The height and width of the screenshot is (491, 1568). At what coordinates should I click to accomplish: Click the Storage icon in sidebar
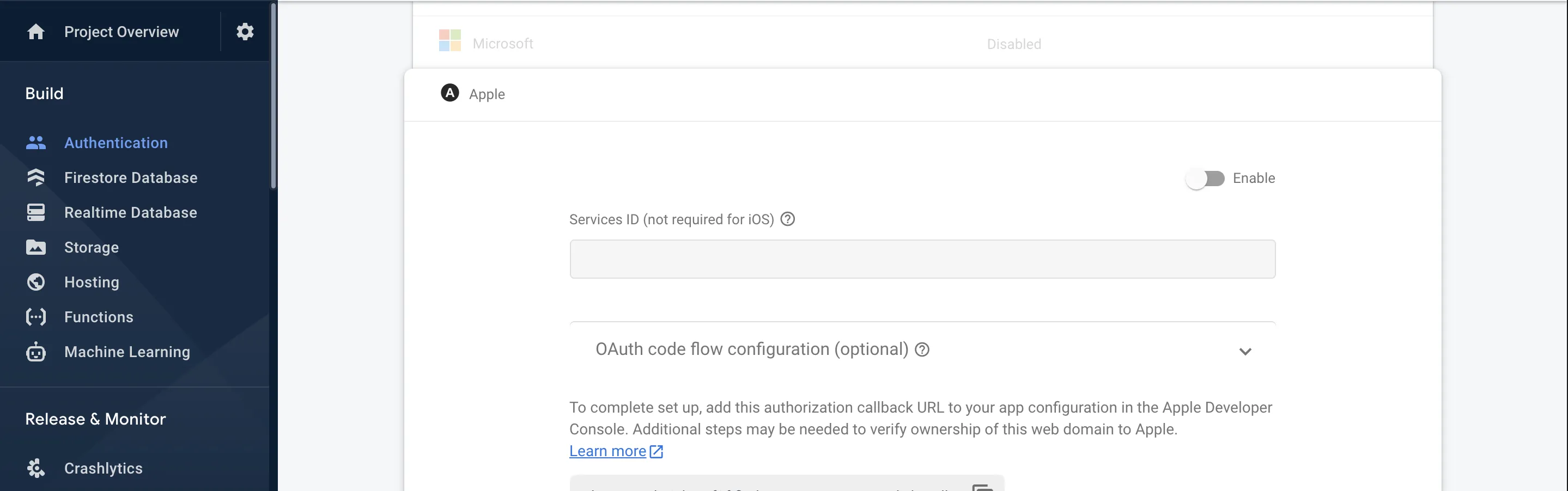36,248
